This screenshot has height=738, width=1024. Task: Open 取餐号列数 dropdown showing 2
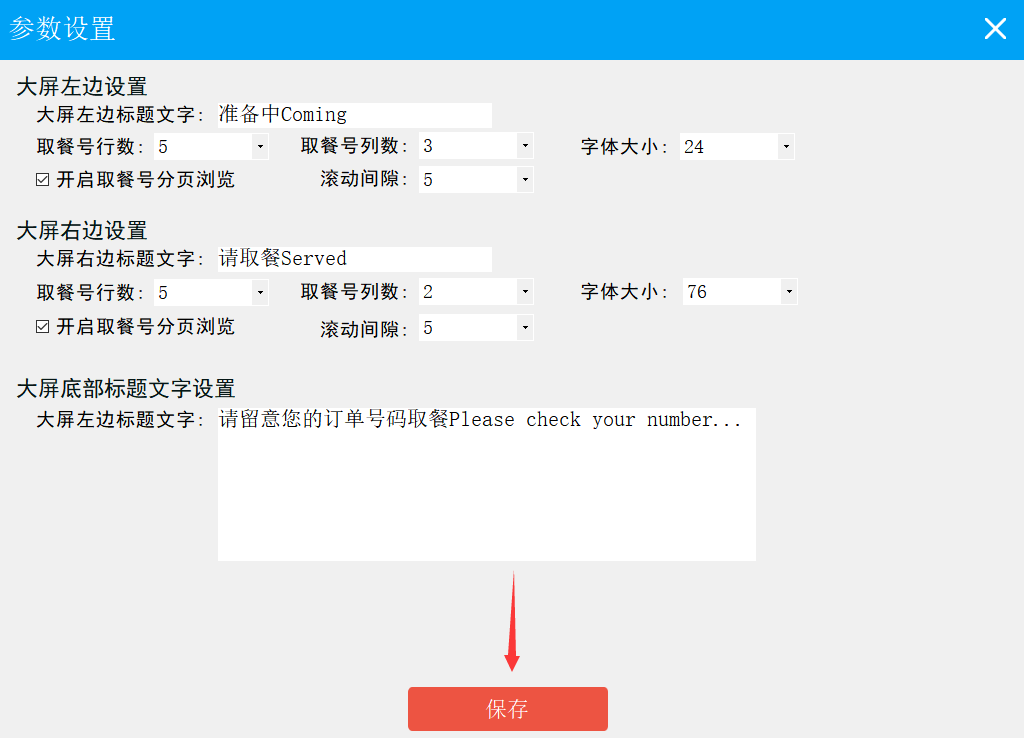pos(525,292)
